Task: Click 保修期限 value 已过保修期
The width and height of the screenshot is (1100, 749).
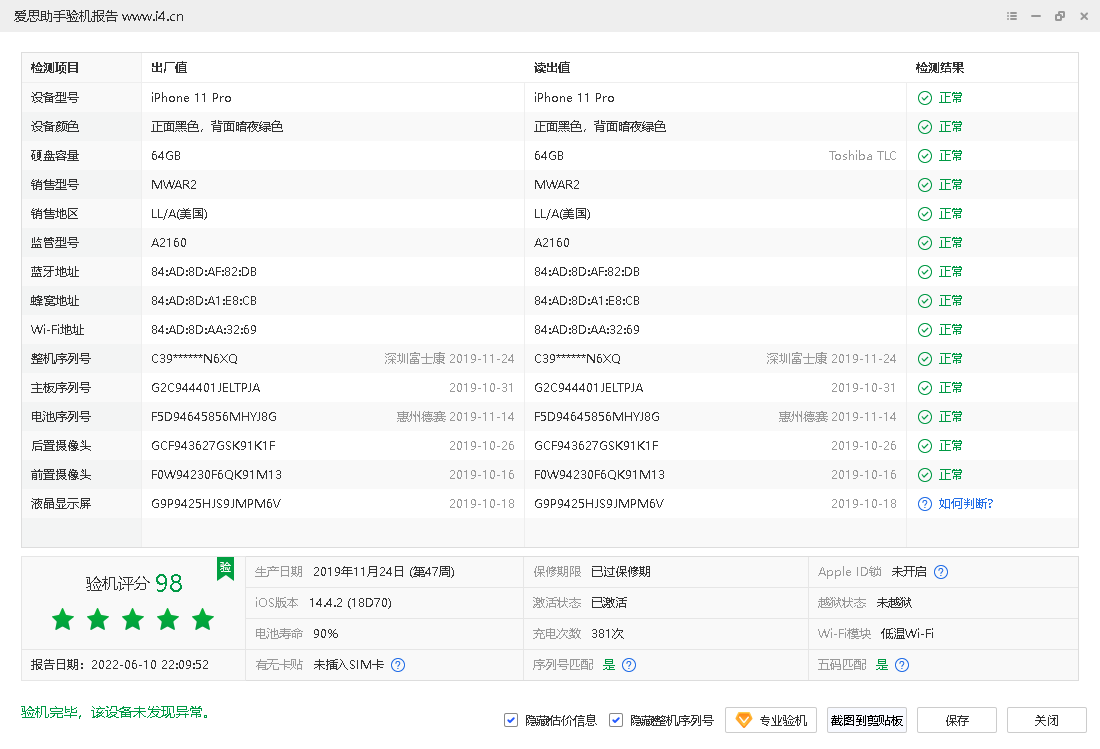Action: pyautogui.click(x=621, y=572)
